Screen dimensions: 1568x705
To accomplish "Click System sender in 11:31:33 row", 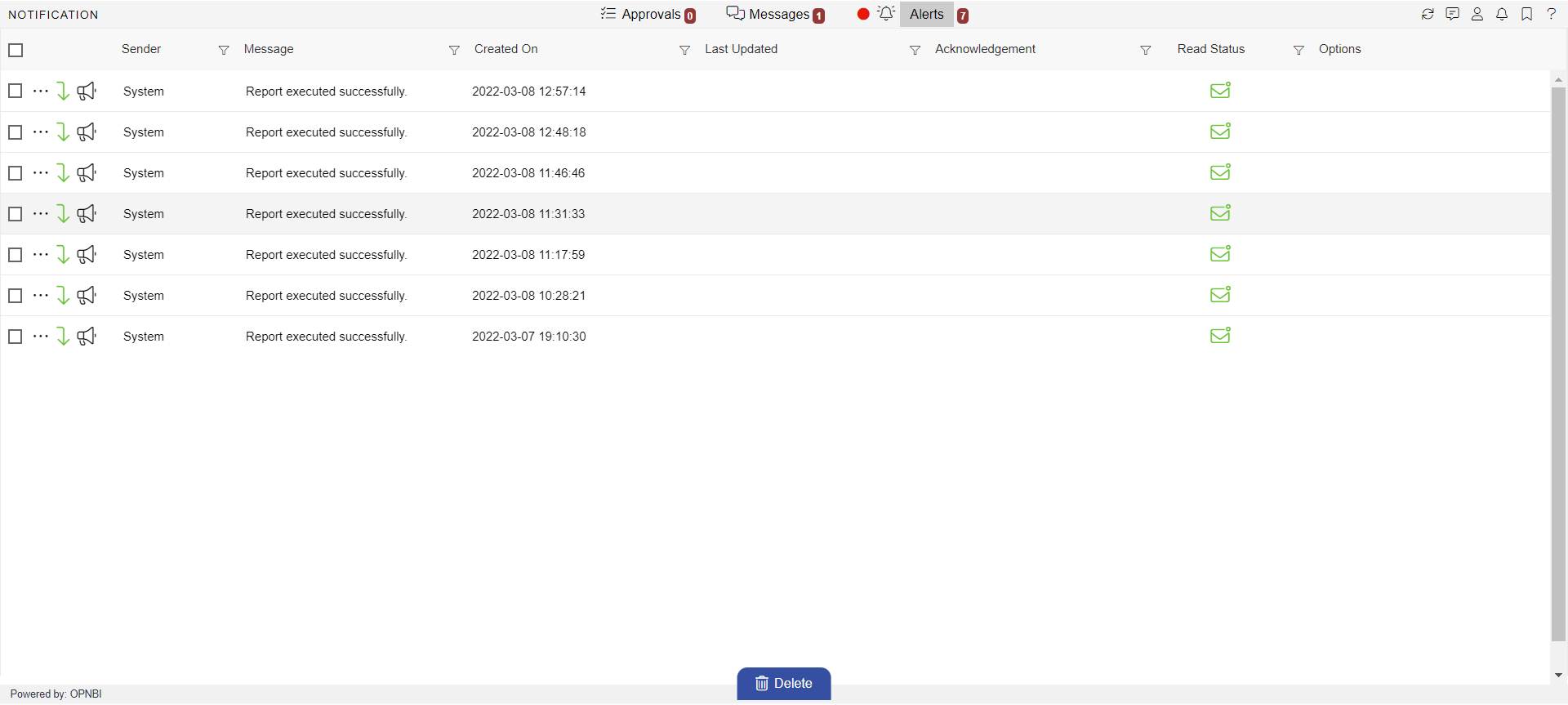I will [144, 214].
